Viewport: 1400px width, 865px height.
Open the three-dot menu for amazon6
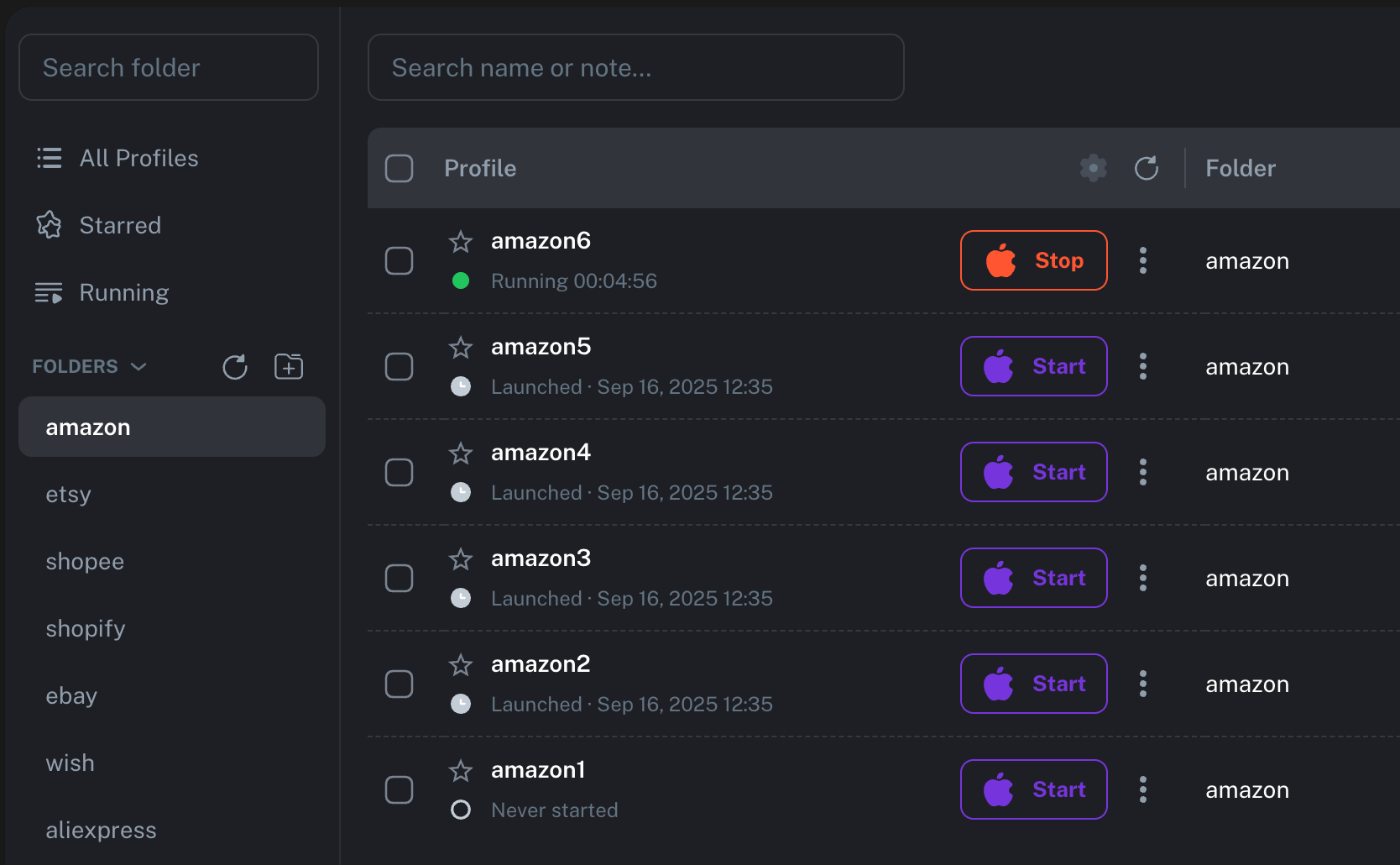(x=1143, y=260)
